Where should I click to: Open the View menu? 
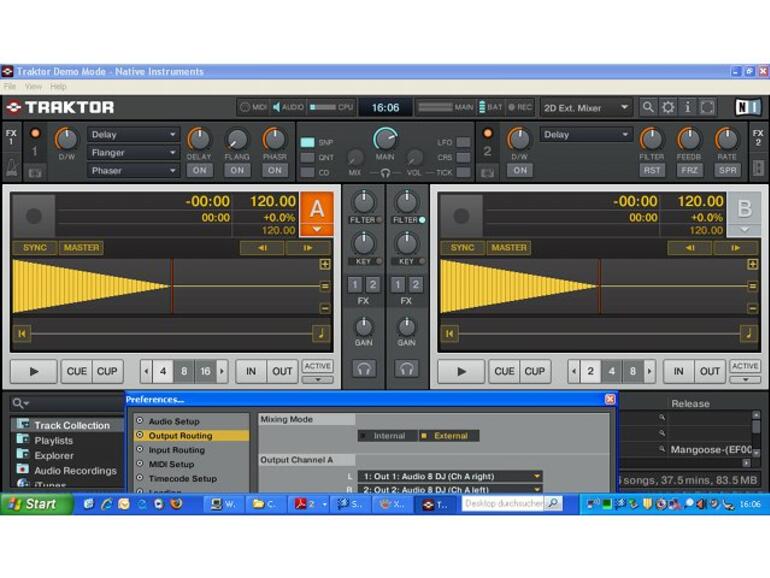31,86
